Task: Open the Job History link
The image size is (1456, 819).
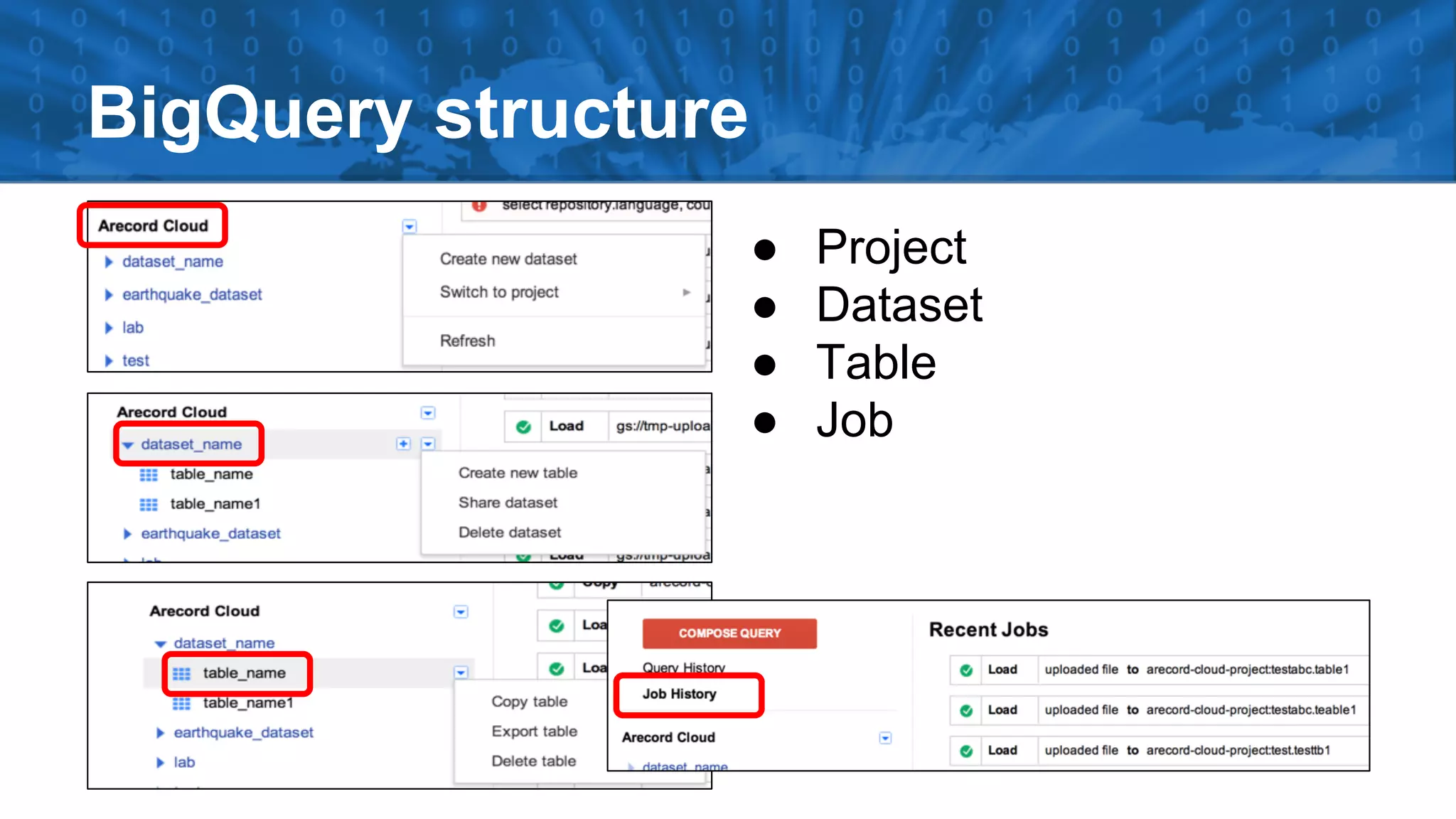Action: click(x=679, y=694)
